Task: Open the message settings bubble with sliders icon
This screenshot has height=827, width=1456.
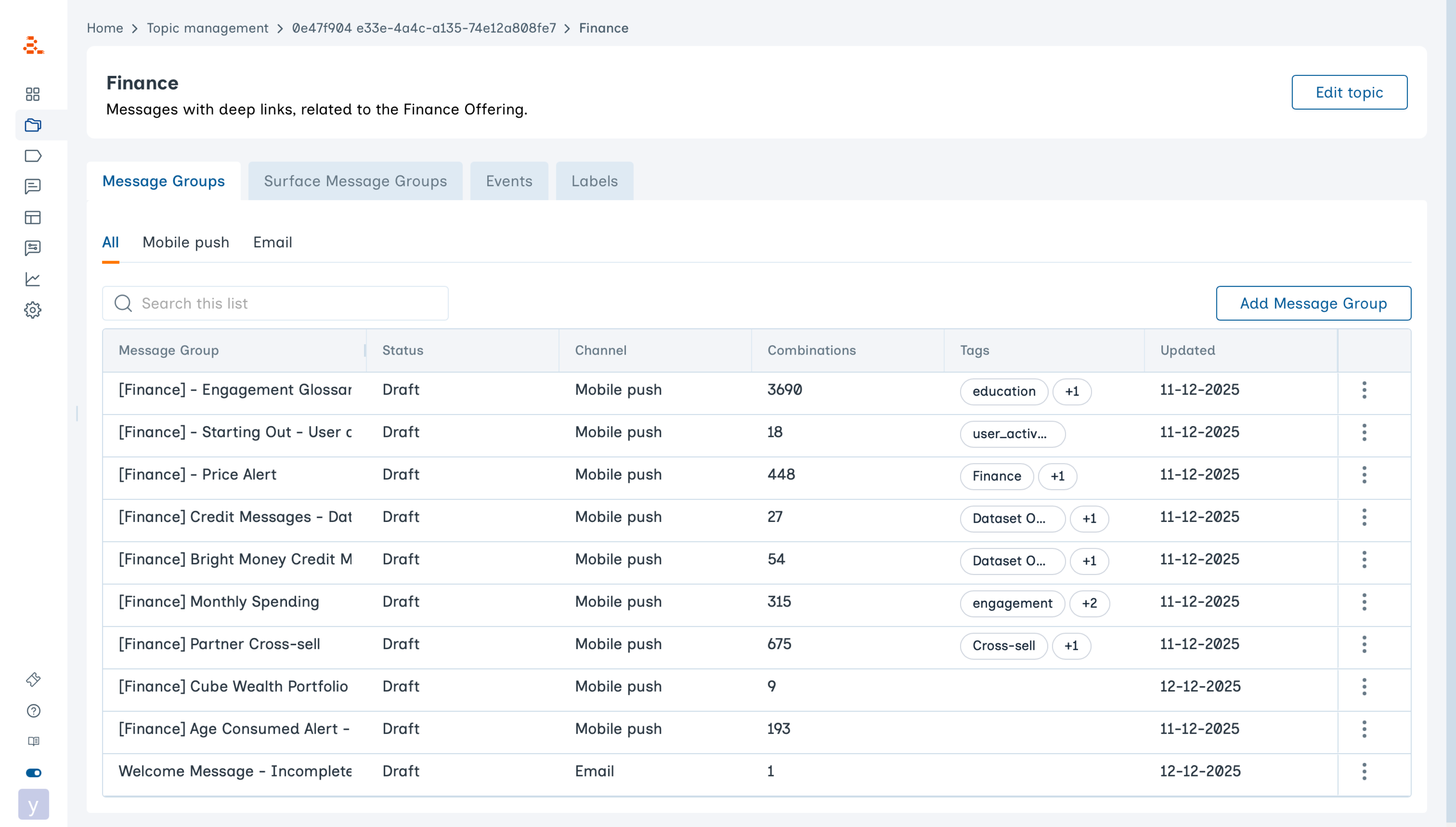Action: [33, 248]
